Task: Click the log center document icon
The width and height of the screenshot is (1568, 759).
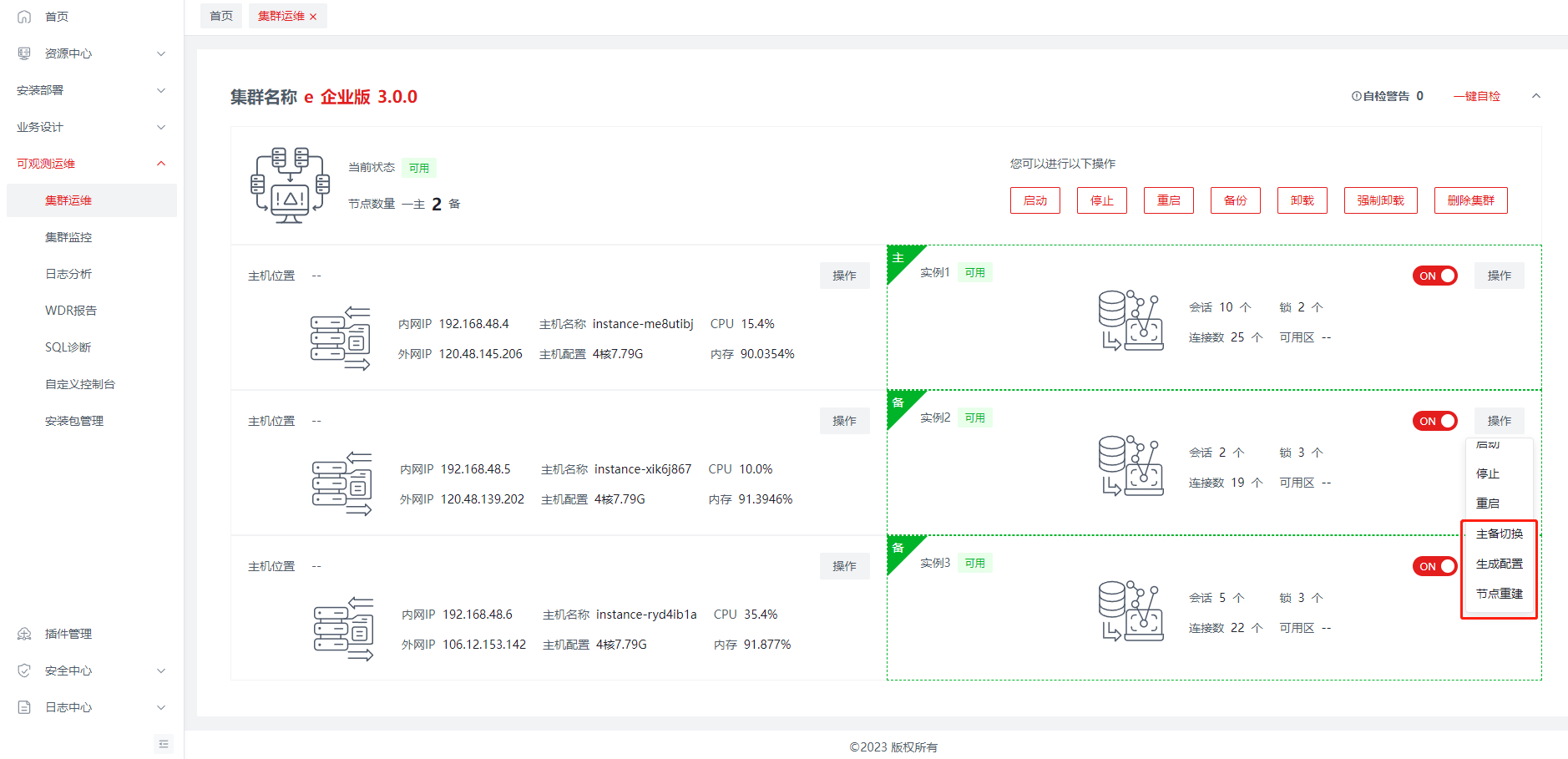Action: pos(24,707)
